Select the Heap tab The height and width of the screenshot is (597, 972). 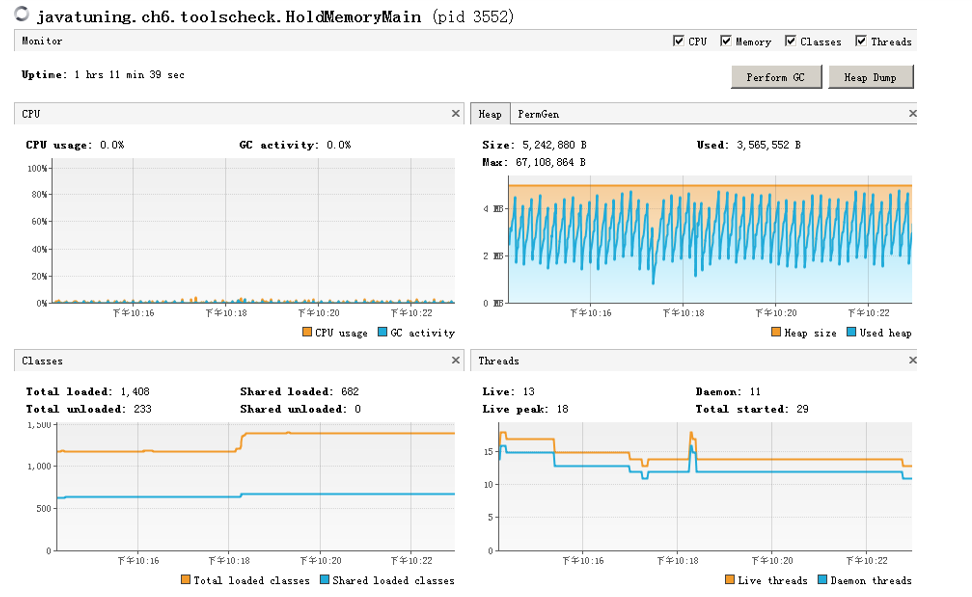point(489,114)
